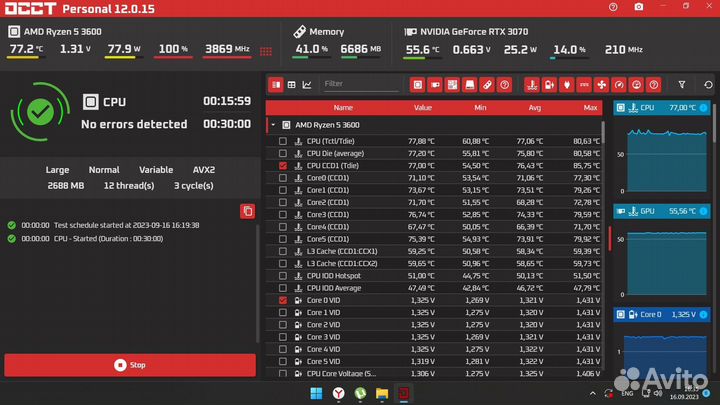Toggle the current sensor type filter

[x=584, y=84]
